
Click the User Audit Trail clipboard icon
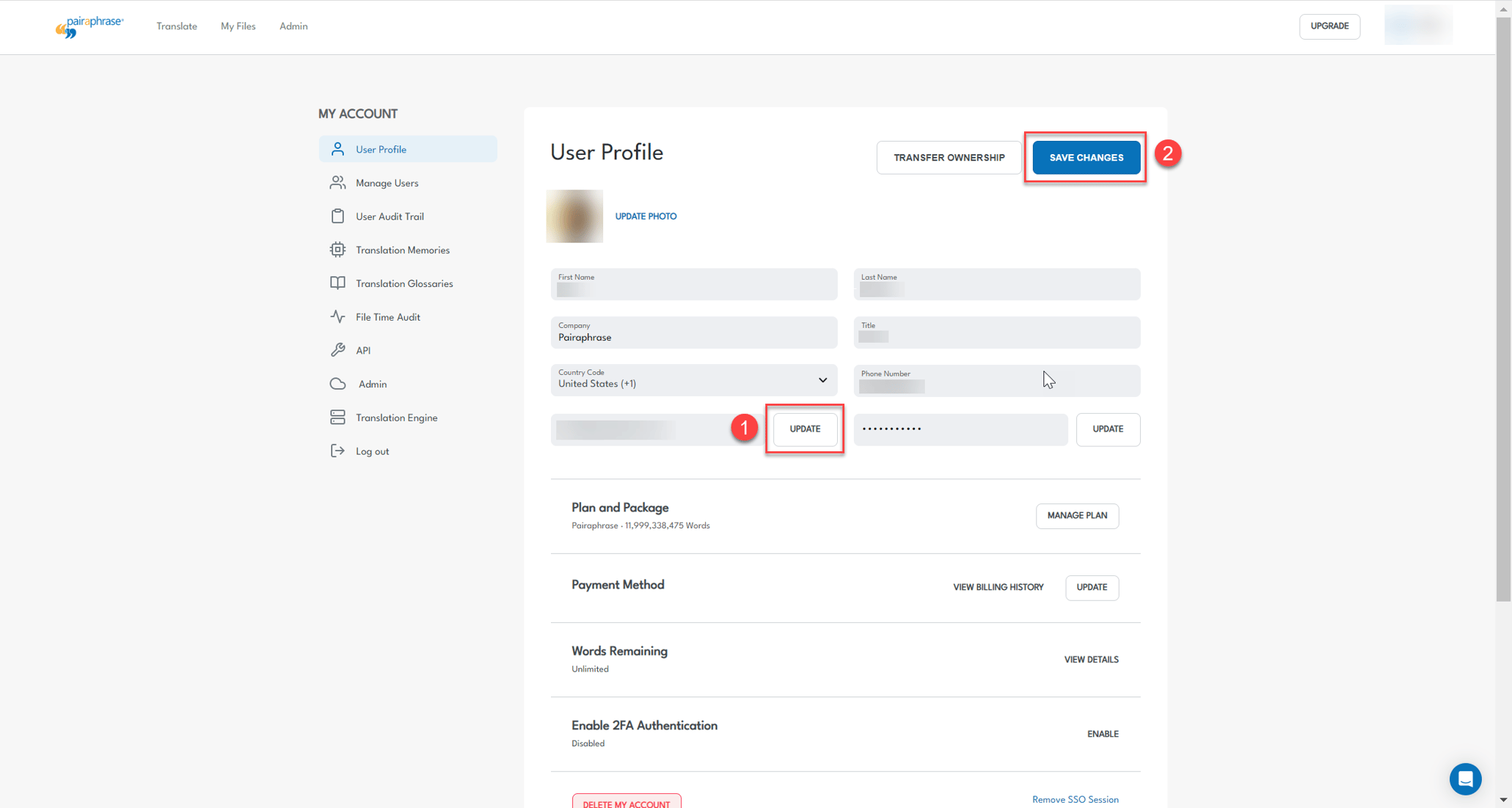337,216
